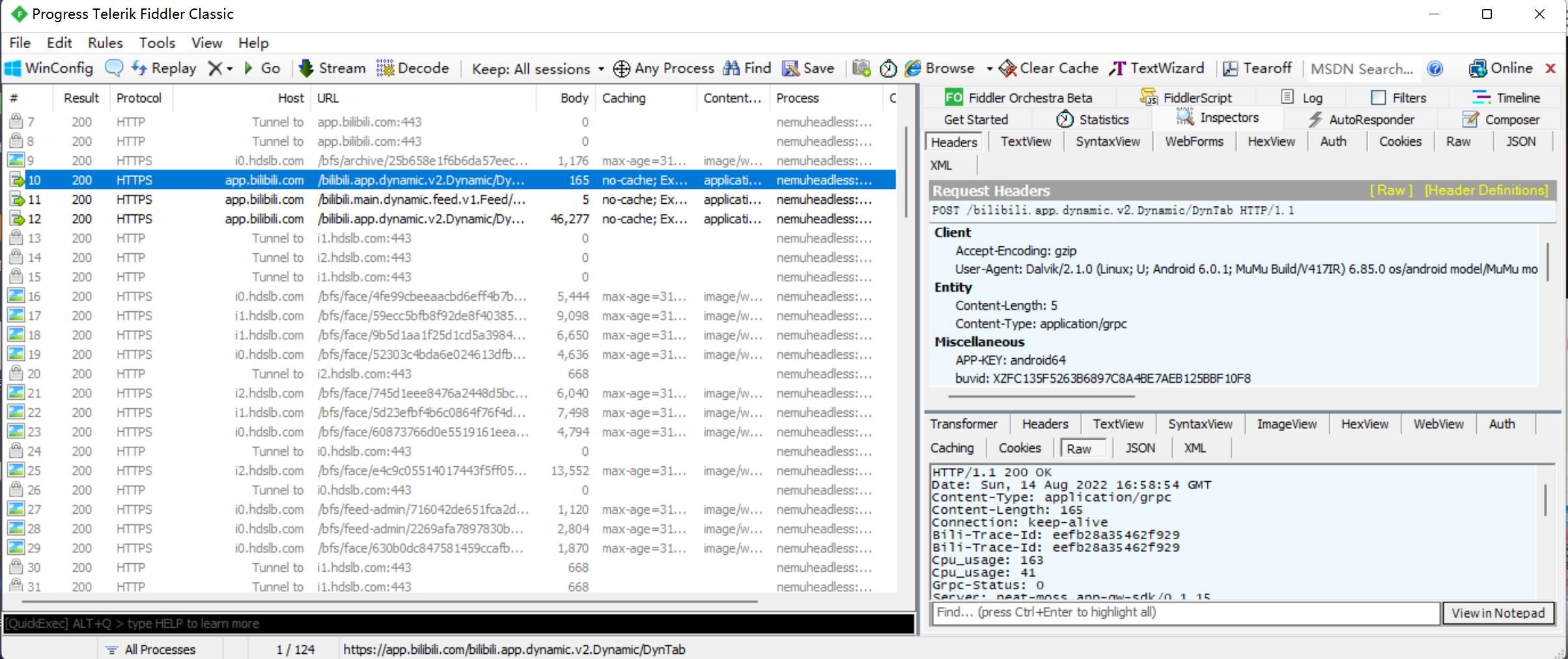Click the View in Notepad button
The height and width of the screenshot is (659, 1568).
(1498, 613)
